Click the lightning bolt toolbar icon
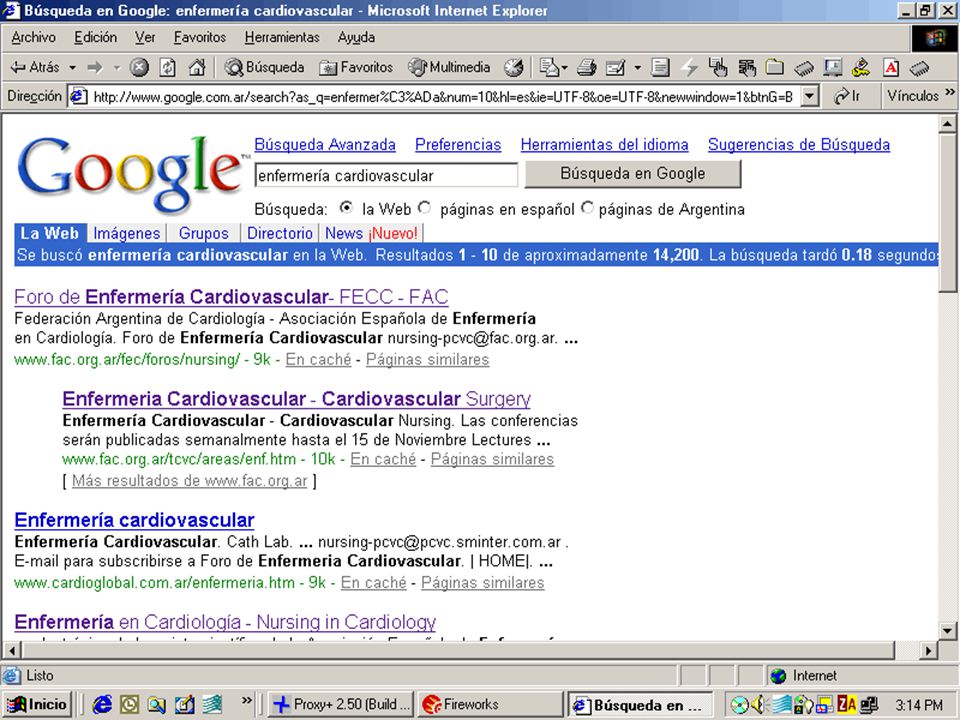The width and height of the screenshot is (960, 720). (x=689, y=67)
